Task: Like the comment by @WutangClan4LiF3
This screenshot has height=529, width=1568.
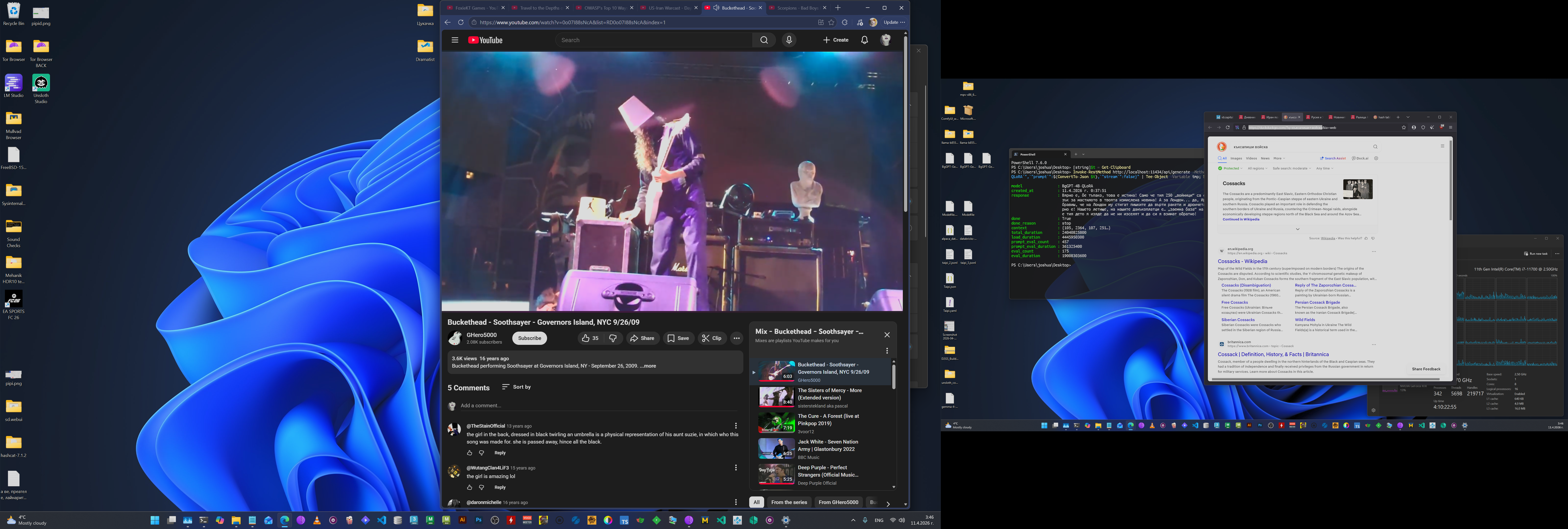Action: pos(469,488)
